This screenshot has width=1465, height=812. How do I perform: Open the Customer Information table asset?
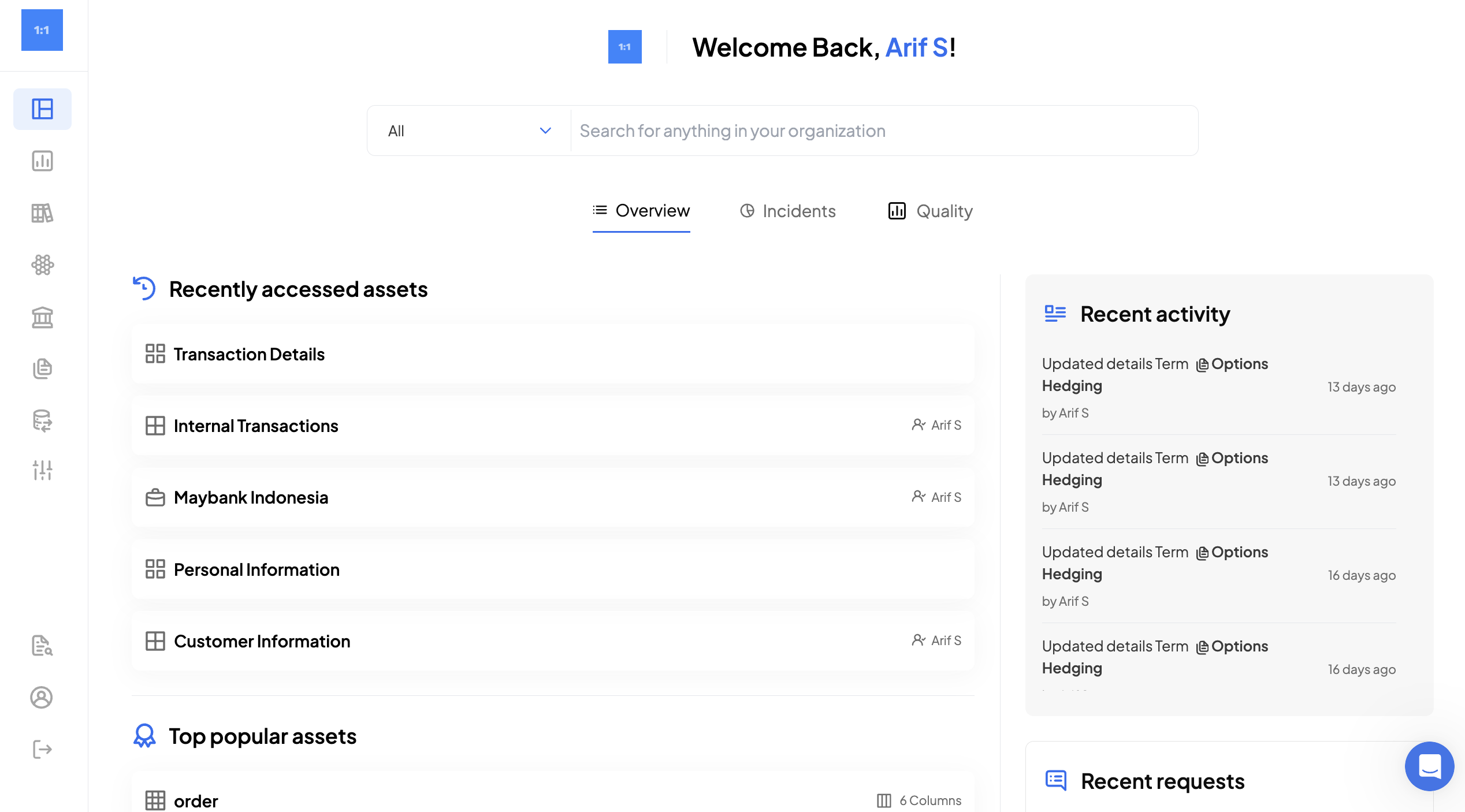[262, 641]
